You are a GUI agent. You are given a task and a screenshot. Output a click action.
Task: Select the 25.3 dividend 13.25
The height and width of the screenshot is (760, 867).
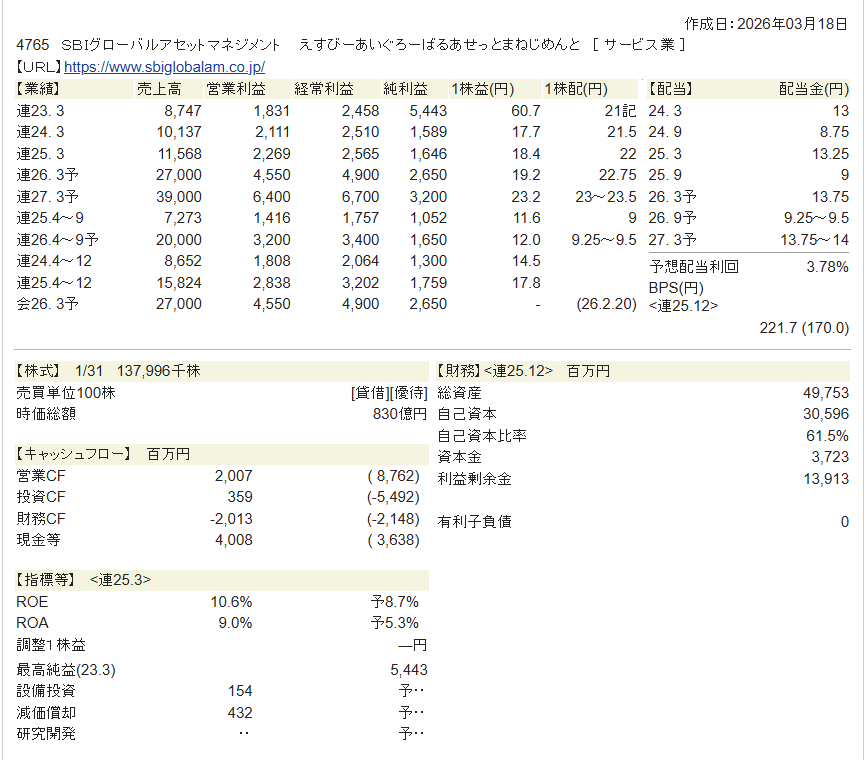(831, 153)
